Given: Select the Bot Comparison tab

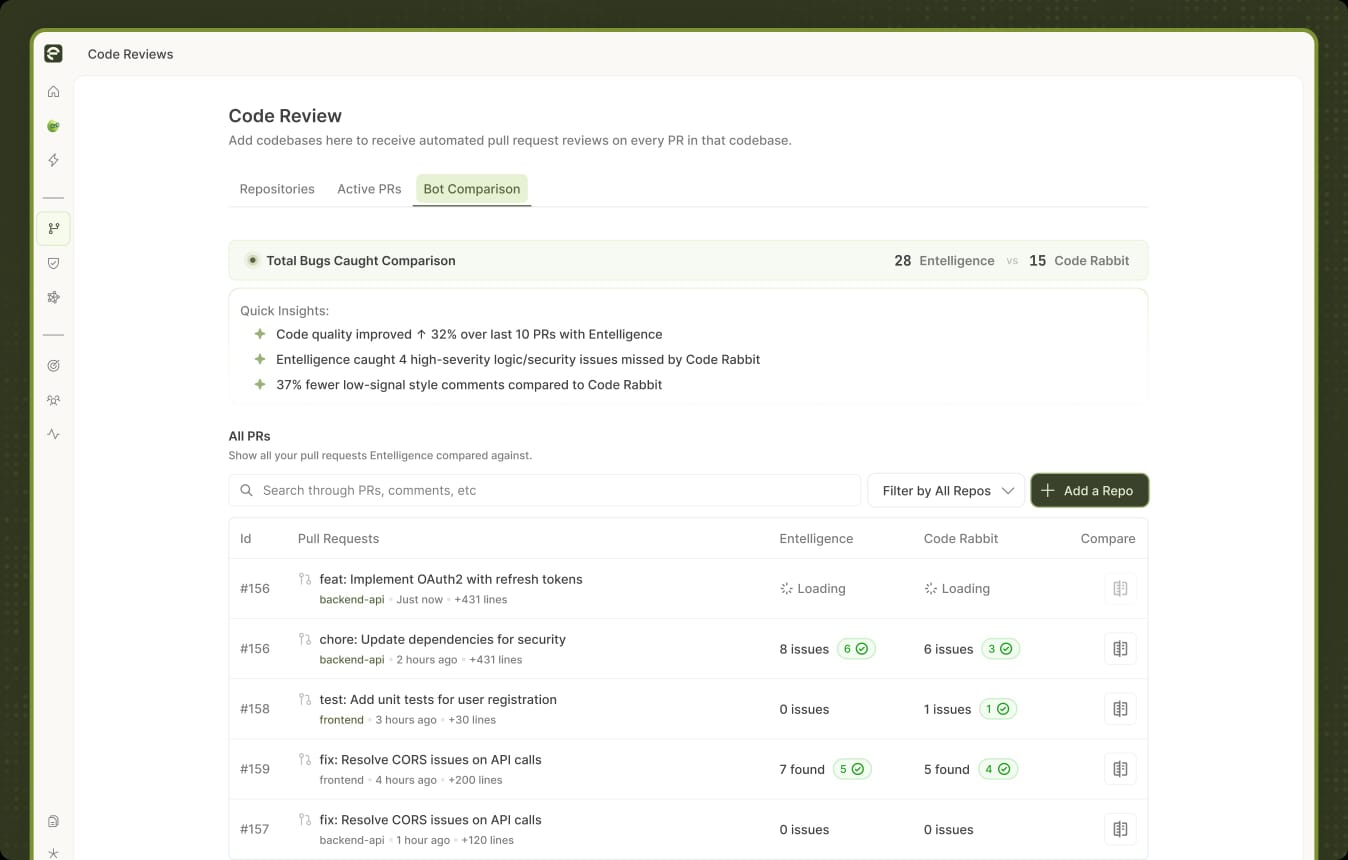Looking at the screenshot, I should (472, 189).
